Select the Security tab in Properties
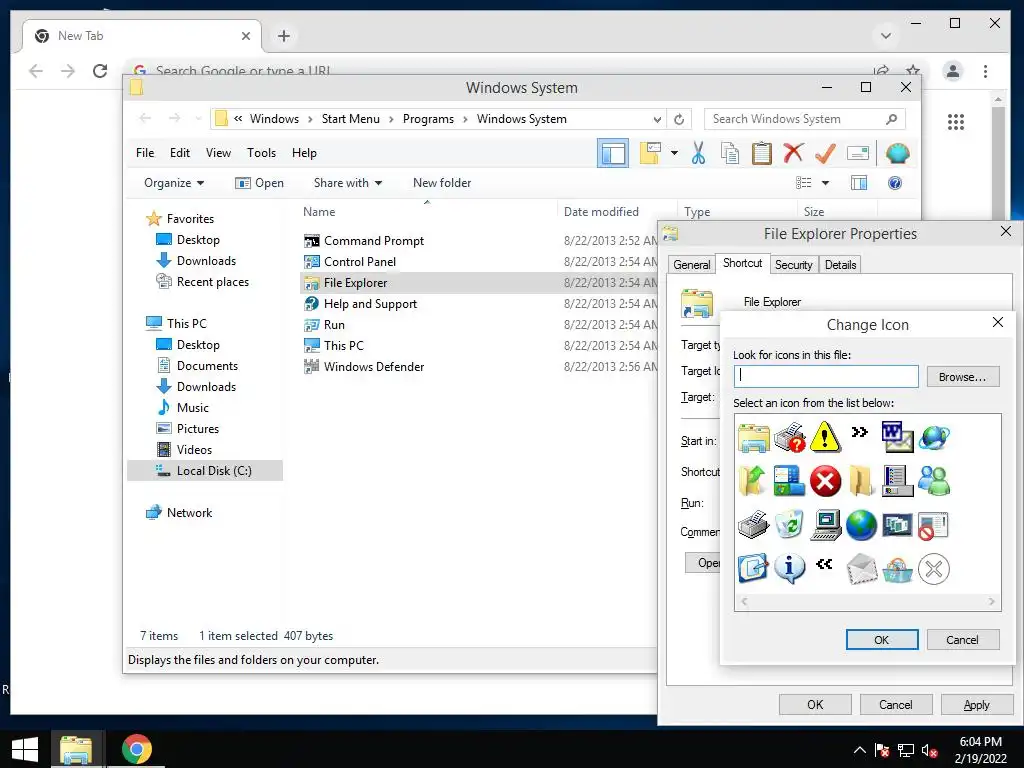 click(793, 264)
